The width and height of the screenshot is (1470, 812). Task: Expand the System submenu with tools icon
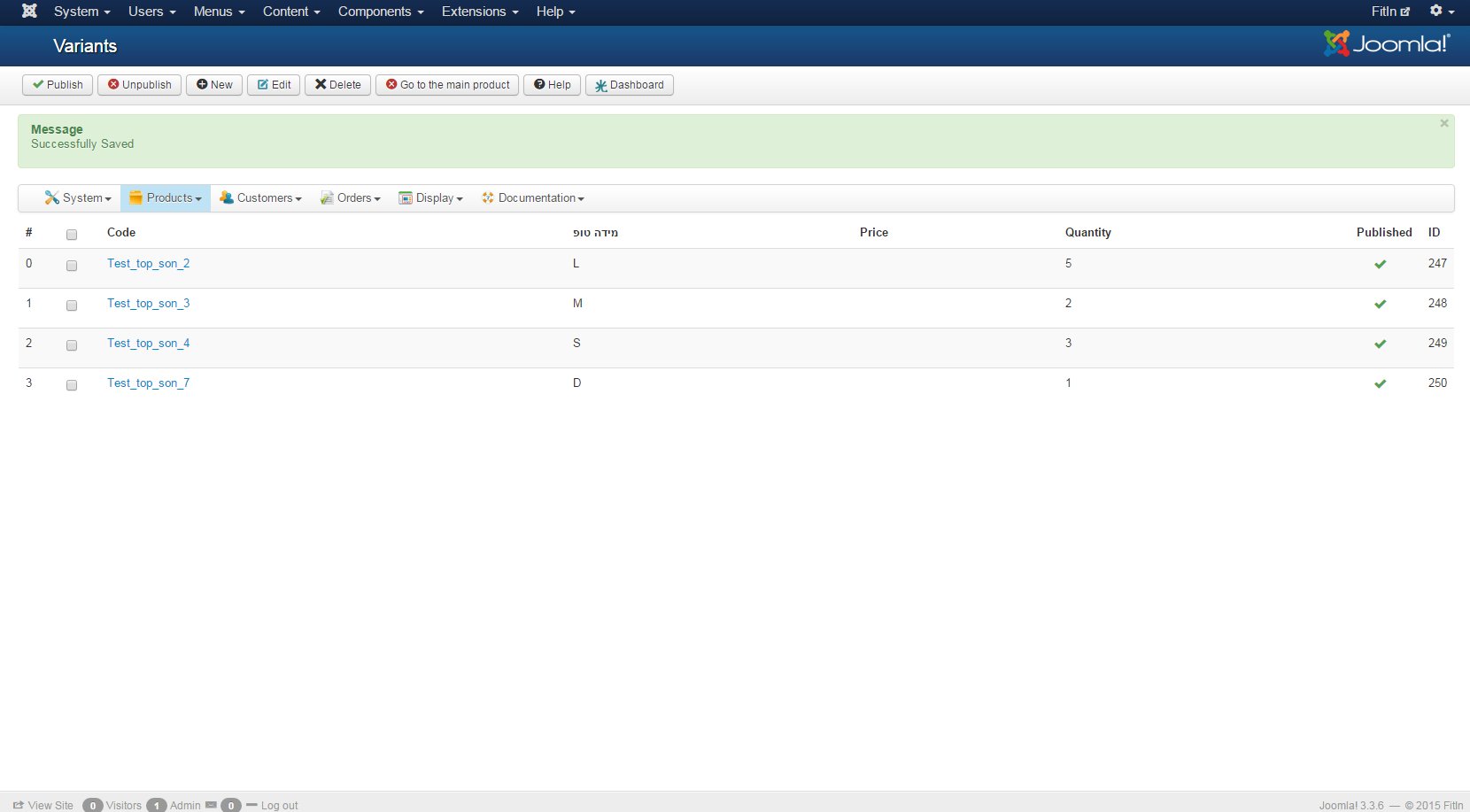[78, 198]
